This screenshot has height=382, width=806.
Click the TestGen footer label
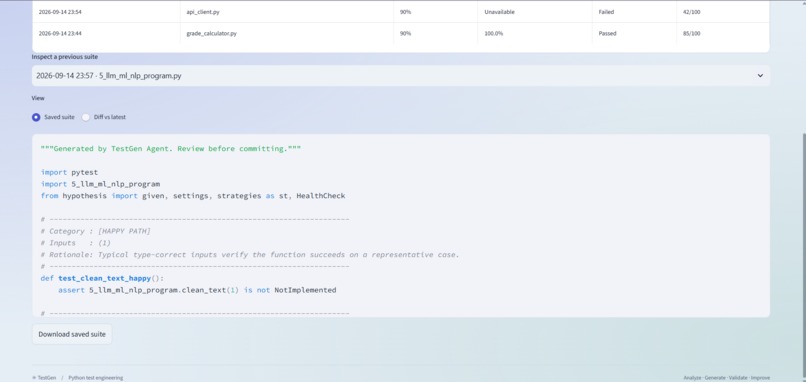[x=44, y=378]
